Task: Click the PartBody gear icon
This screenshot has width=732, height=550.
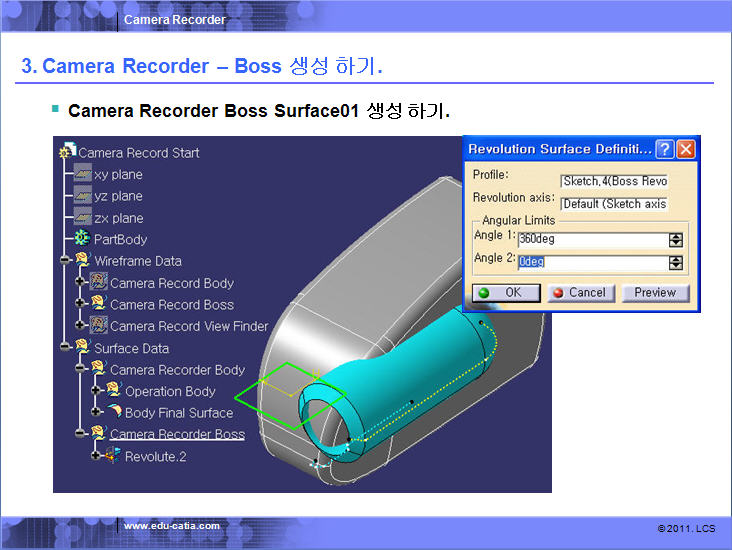Action: (x=82, y=239)
